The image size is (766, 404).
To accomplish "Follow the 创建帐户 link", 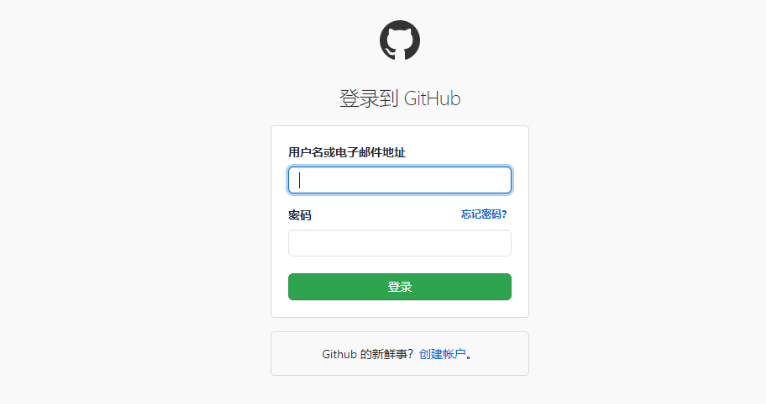I will 442,354.
